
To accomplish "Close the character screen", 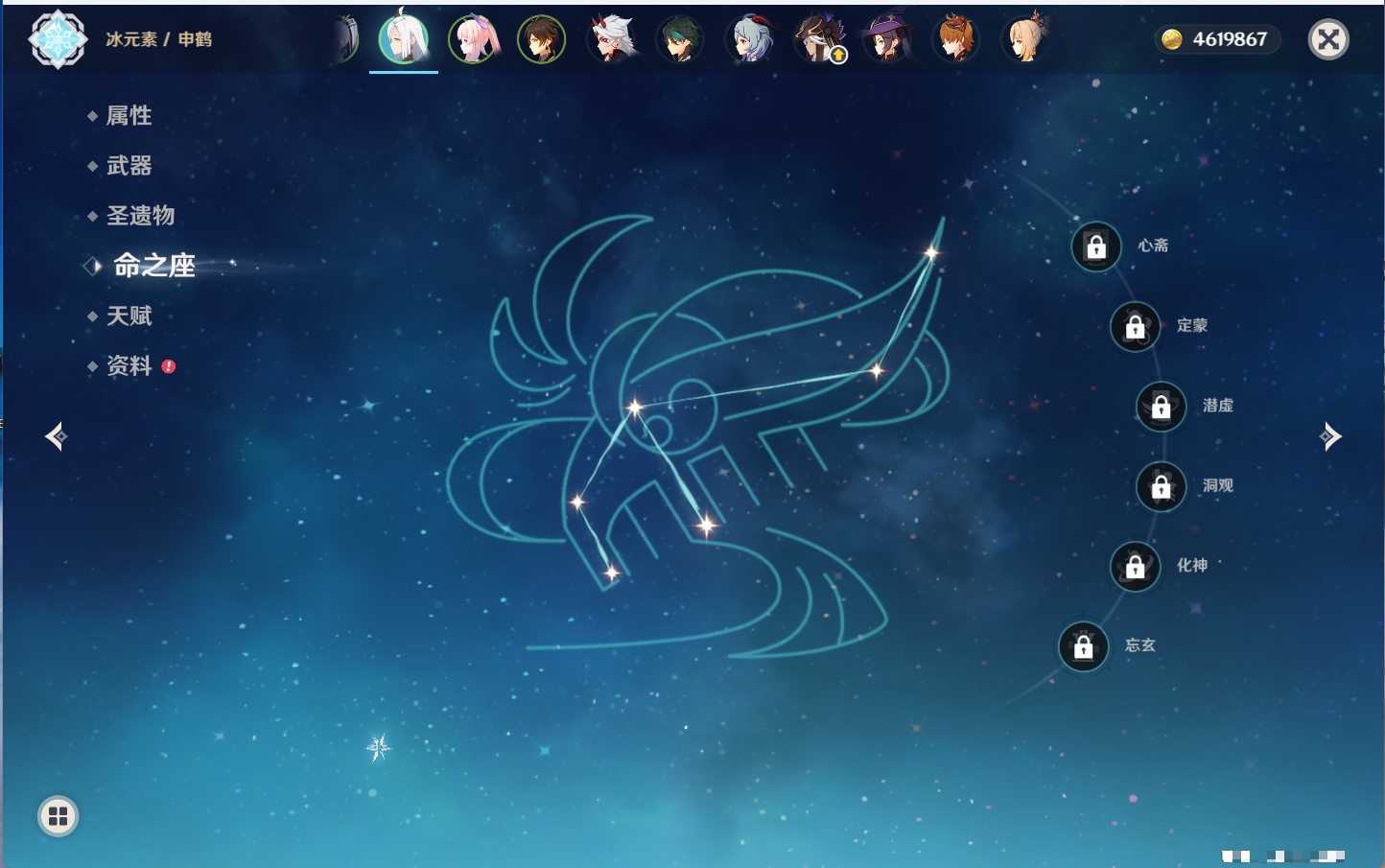I will [1328, 39].
